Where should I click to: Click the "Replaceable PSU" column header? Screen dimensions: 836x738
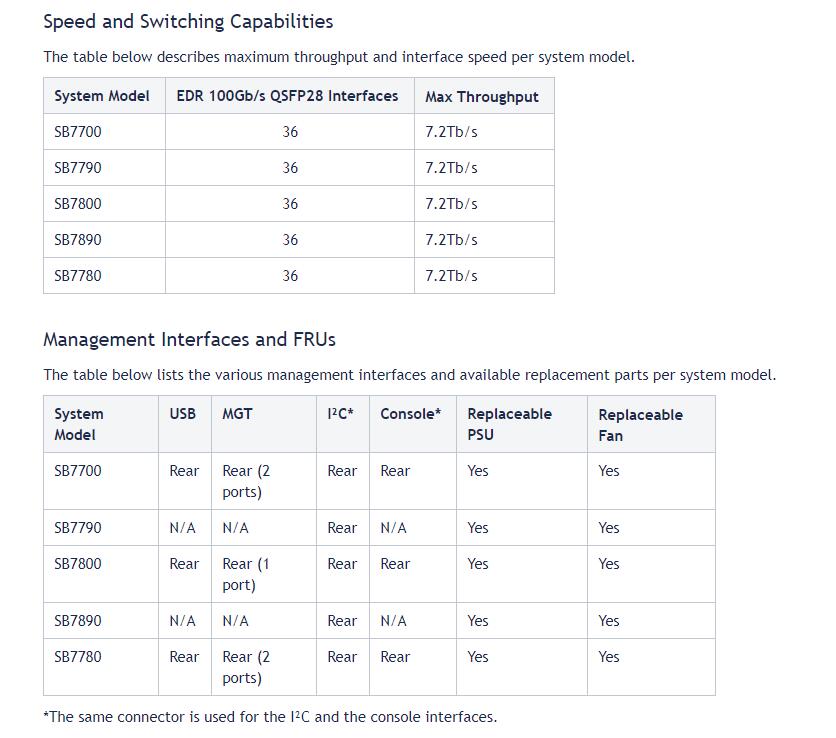click(509, 424)
